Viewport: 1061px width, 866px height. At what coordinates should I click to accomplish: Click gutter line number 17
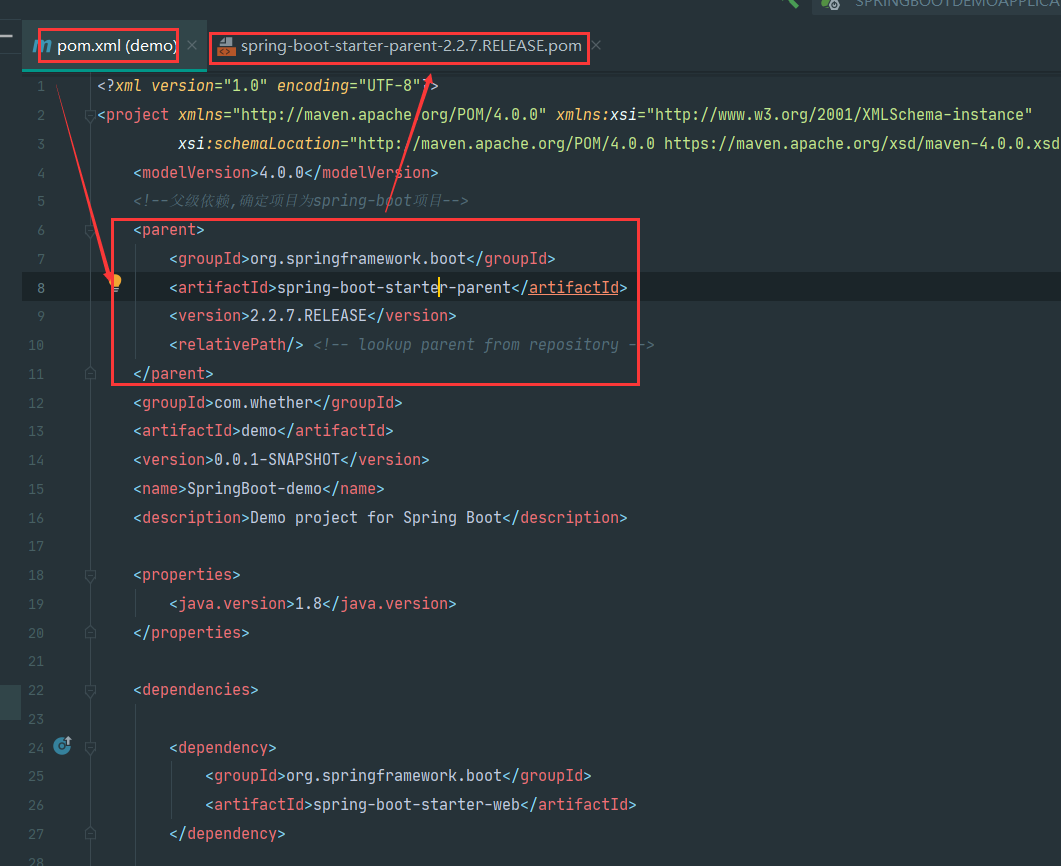(36, 546)
